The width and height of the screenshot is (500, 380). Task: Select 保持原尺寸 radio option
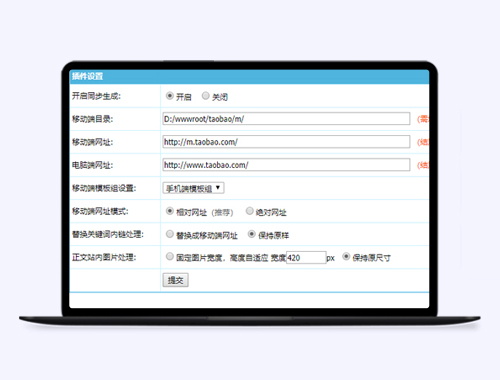pos(346,256)
